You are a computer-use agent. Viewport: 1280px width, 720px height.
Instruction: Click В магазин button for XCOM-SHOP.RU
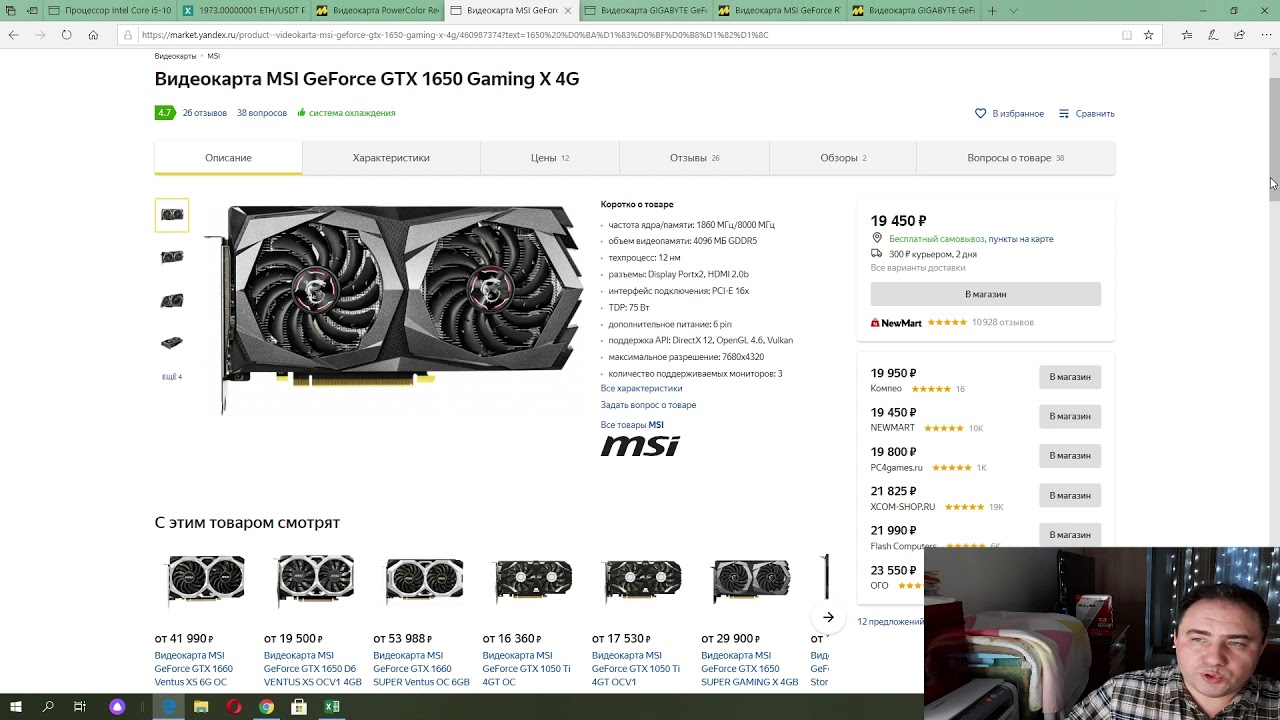(x=1069, y=495)
